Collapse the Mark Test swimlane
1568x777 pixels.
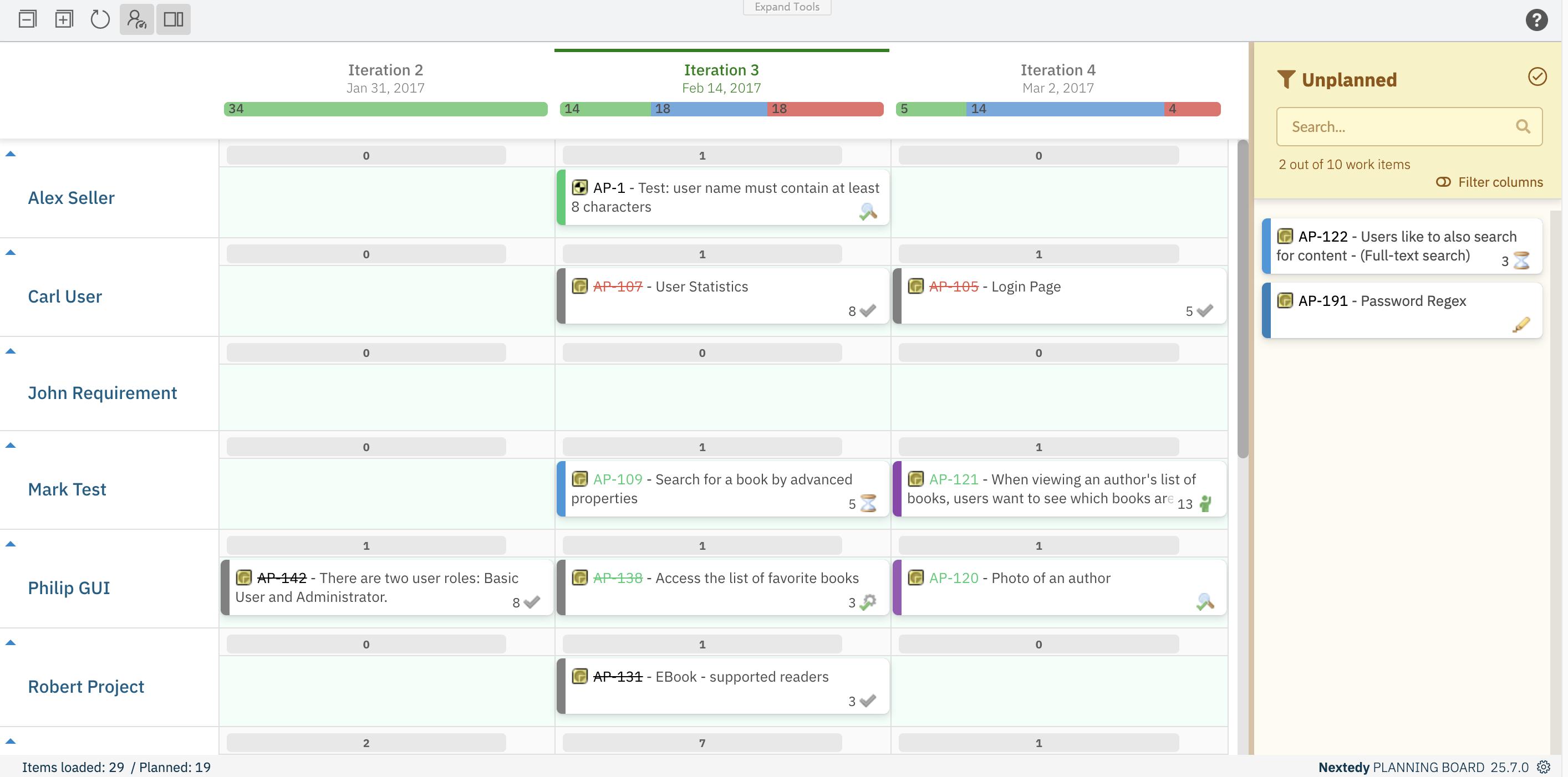point(11,446)
